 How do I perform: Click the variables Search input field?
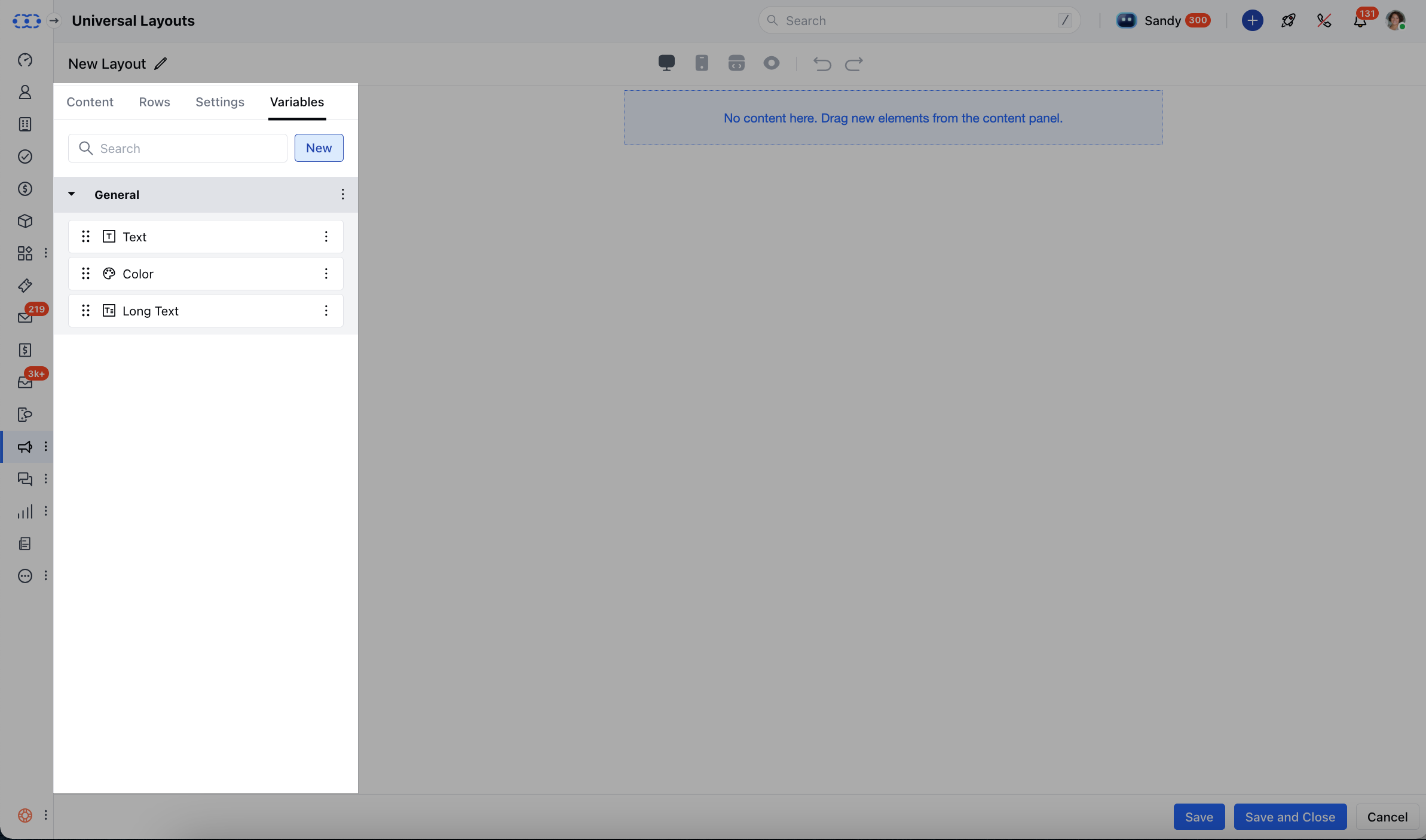[x=185, y=148]
